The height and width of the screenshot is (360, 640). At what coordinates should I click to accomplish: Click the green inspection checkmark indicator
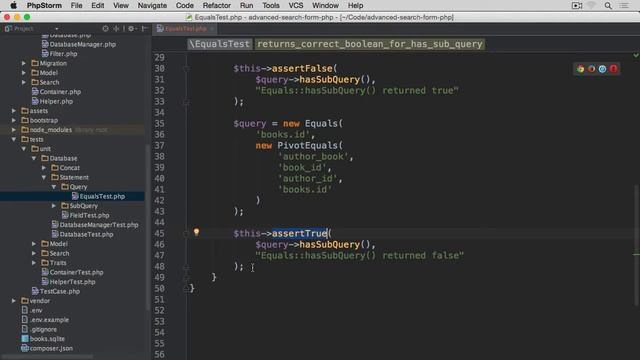click(636, 55)
